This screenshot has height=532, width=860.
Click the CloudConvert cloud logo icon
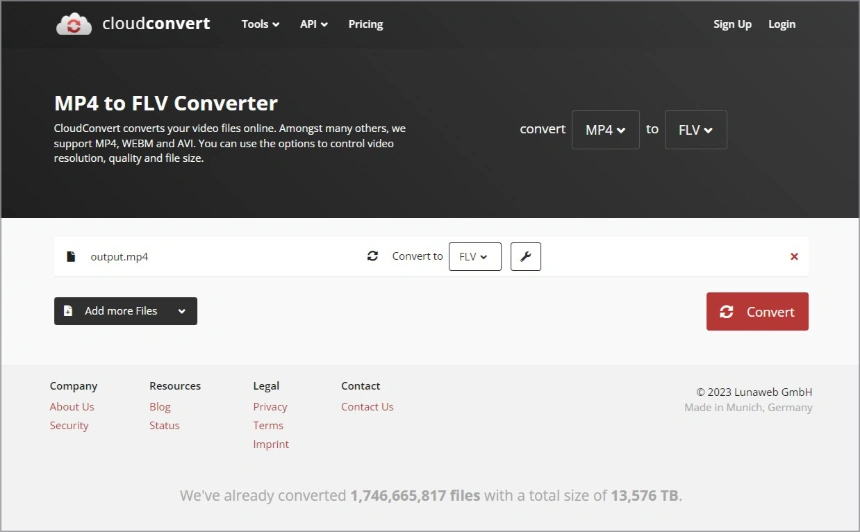pos(73,24)
